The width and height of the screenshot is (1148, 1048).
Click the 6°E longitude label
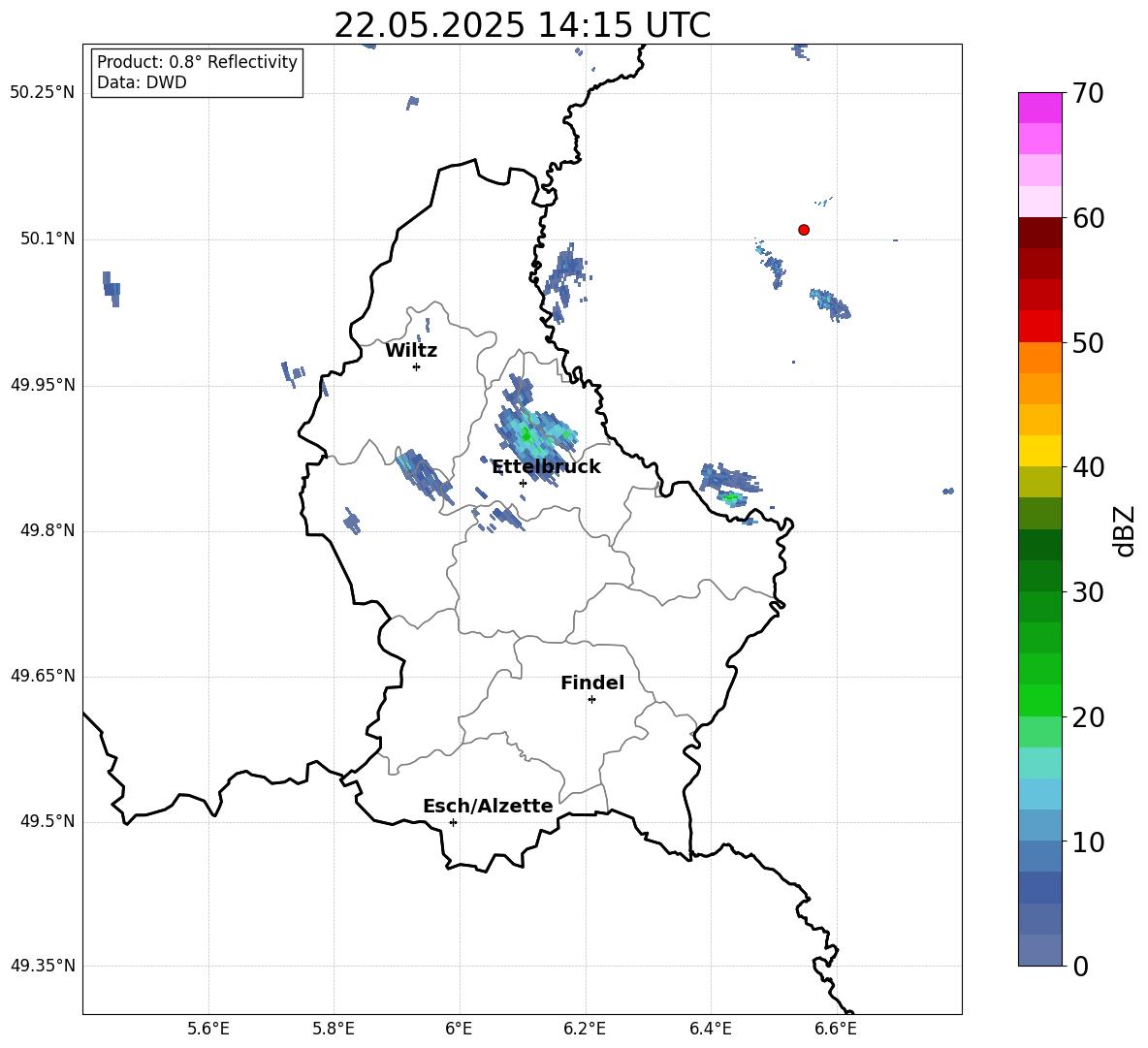click(459, 1029)
